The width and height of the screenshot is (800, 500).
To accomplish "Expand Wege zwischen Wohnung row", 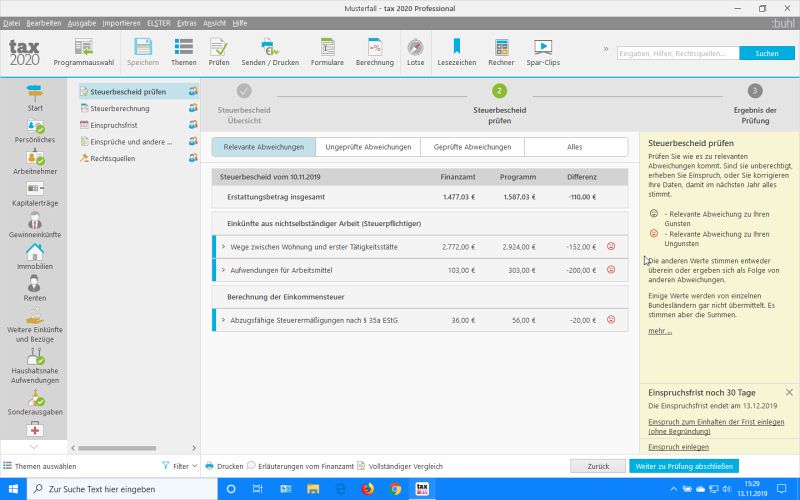I will (223, 245).
